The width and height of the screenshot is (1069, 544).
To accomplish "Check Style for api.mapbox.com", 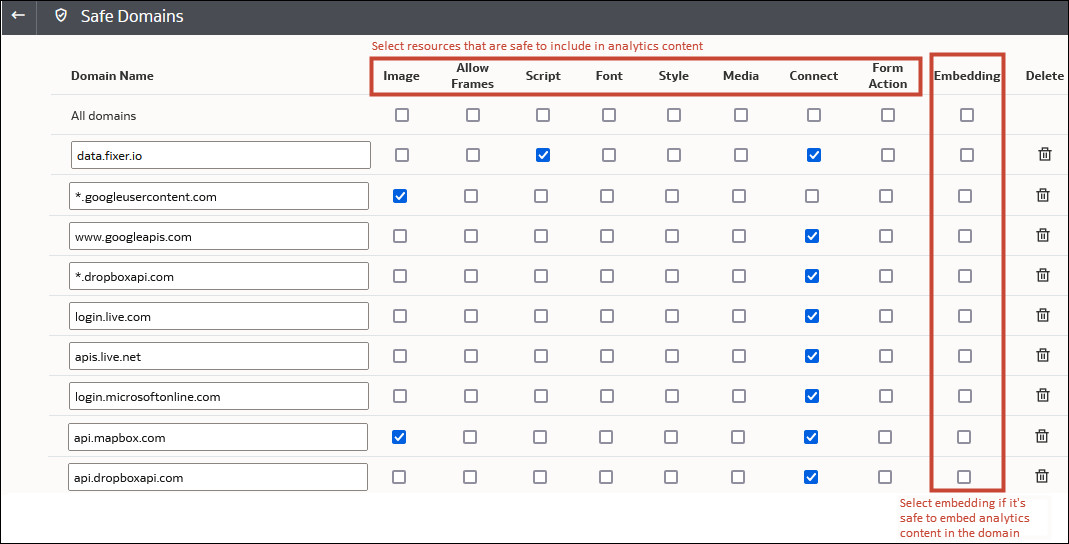I will tap(671, 437).
